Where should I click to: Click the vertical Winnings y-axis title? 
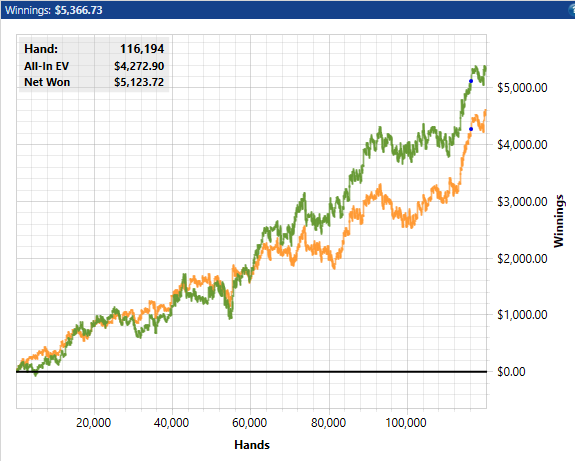click(558, 221)
